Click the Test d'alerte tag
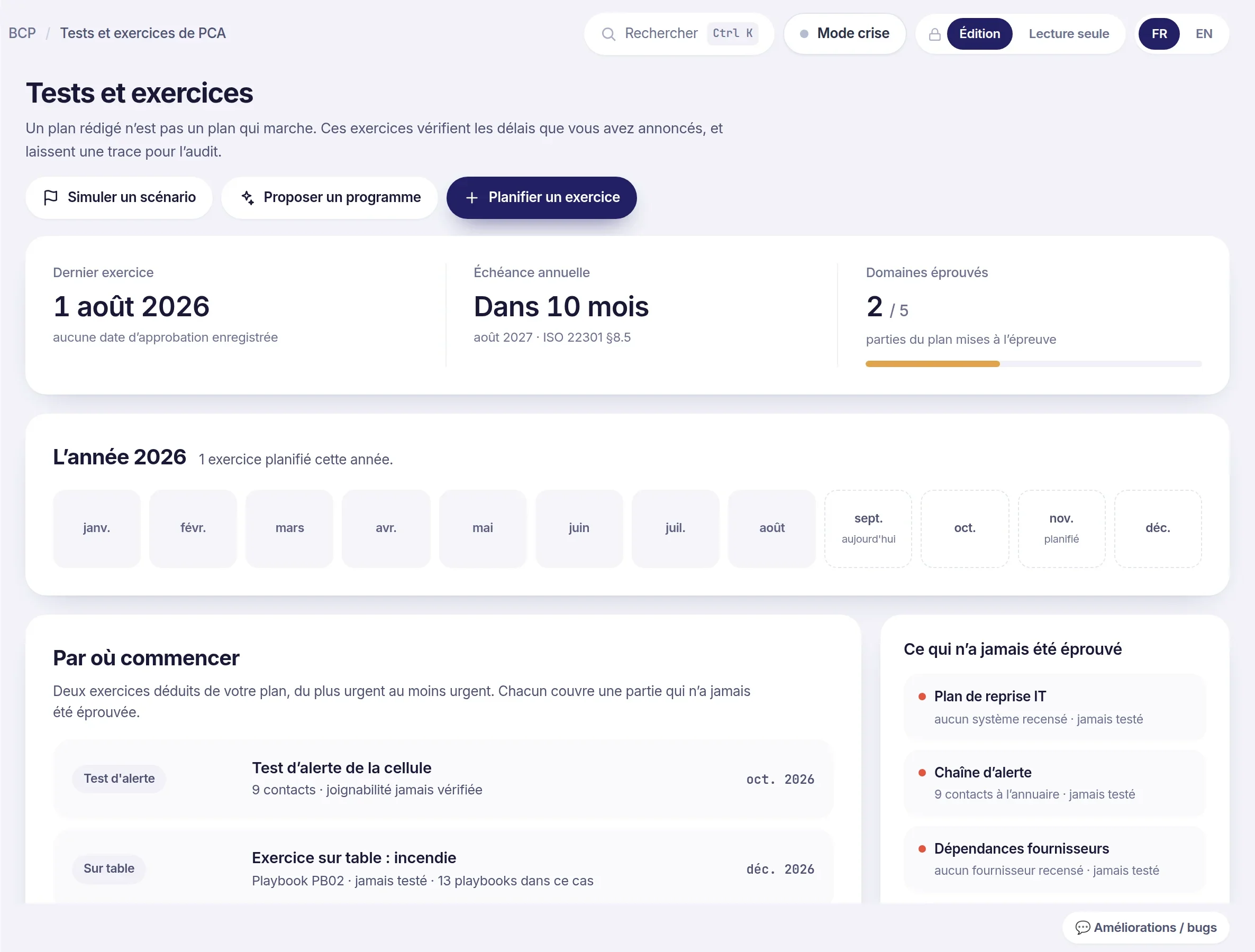The image size is (1255, 952). point(119,779)
